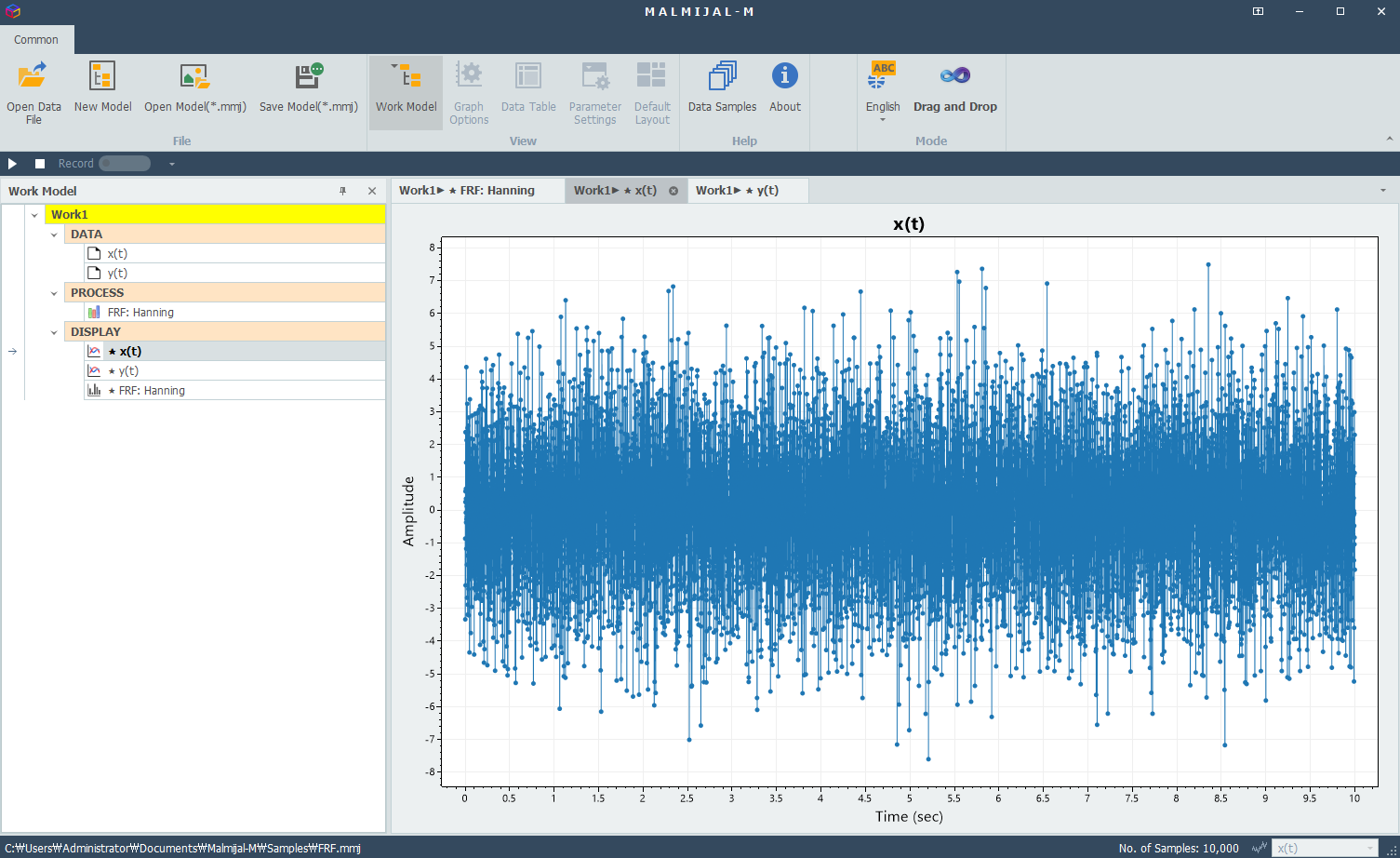Select ★ FRF: Hanning under DISPLAY

tap(234, 390)
